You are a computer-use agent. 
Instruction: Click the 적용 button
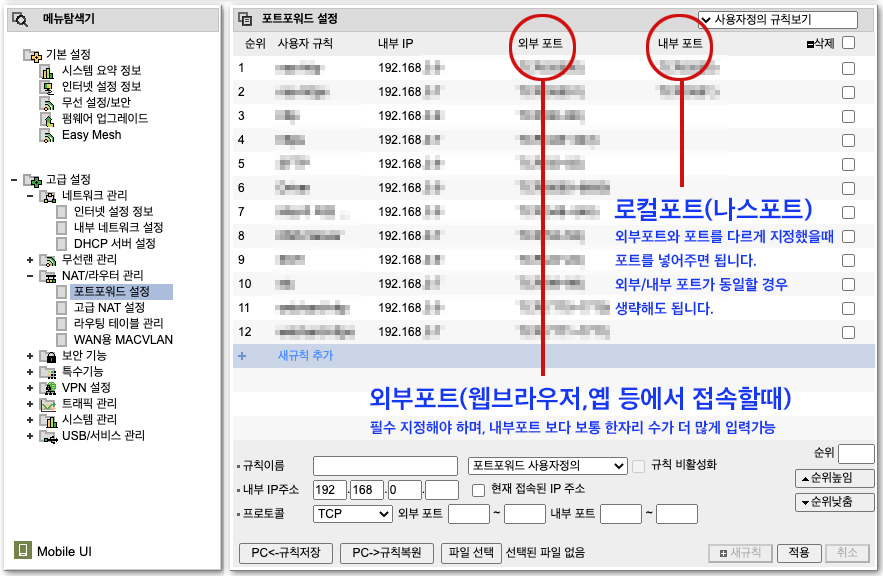pos(799,553)
